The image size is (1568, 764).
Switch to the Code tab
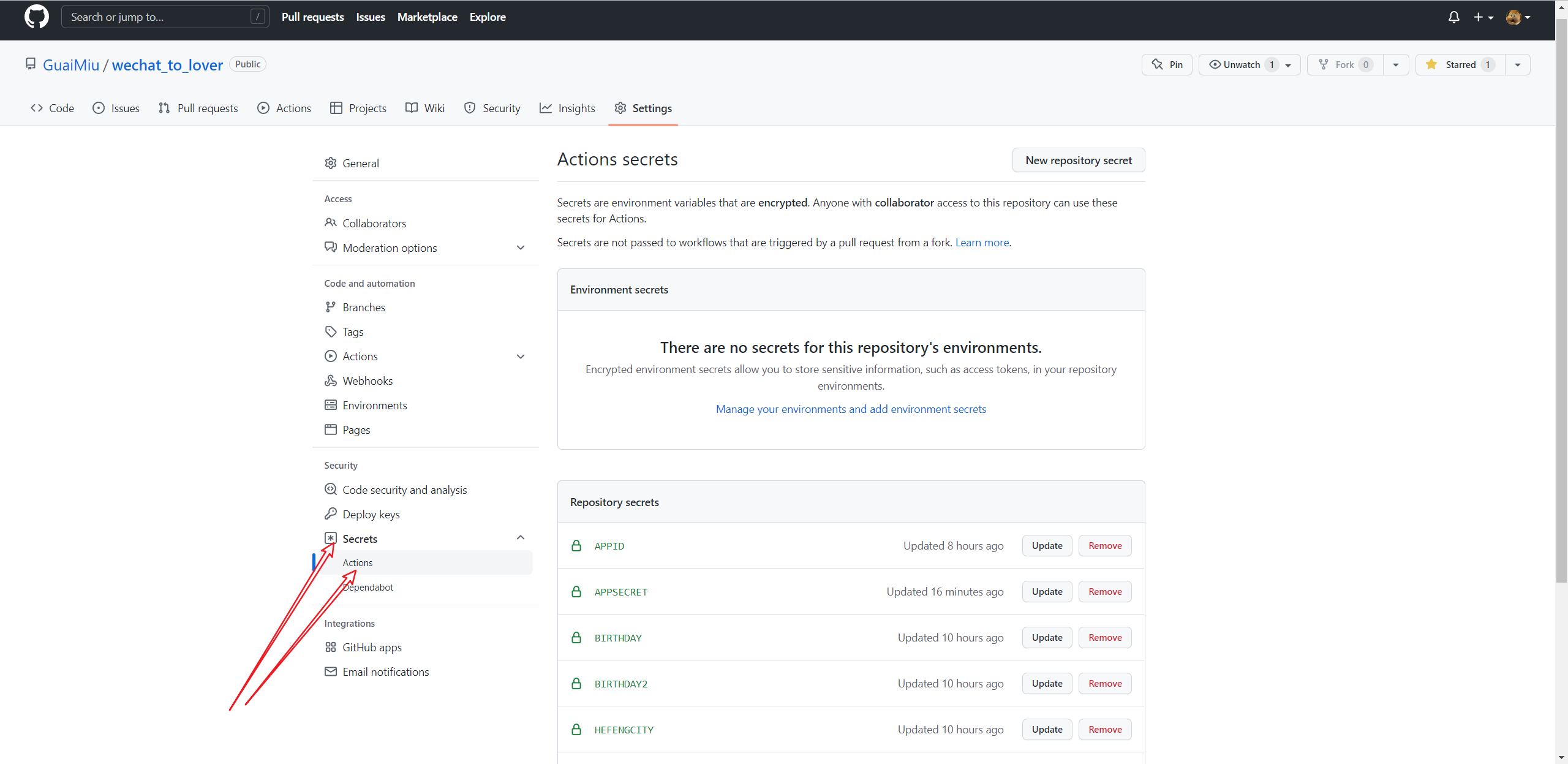point(53,108)
